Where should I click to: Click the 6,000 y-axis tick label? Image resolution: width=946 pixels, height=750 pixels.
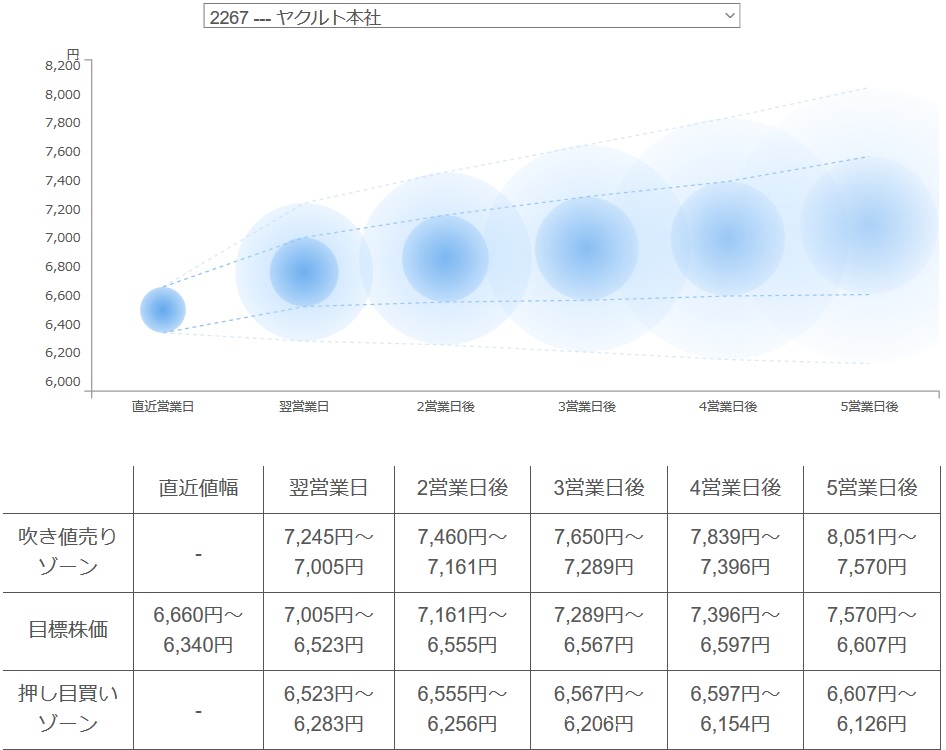click(63, 381)
